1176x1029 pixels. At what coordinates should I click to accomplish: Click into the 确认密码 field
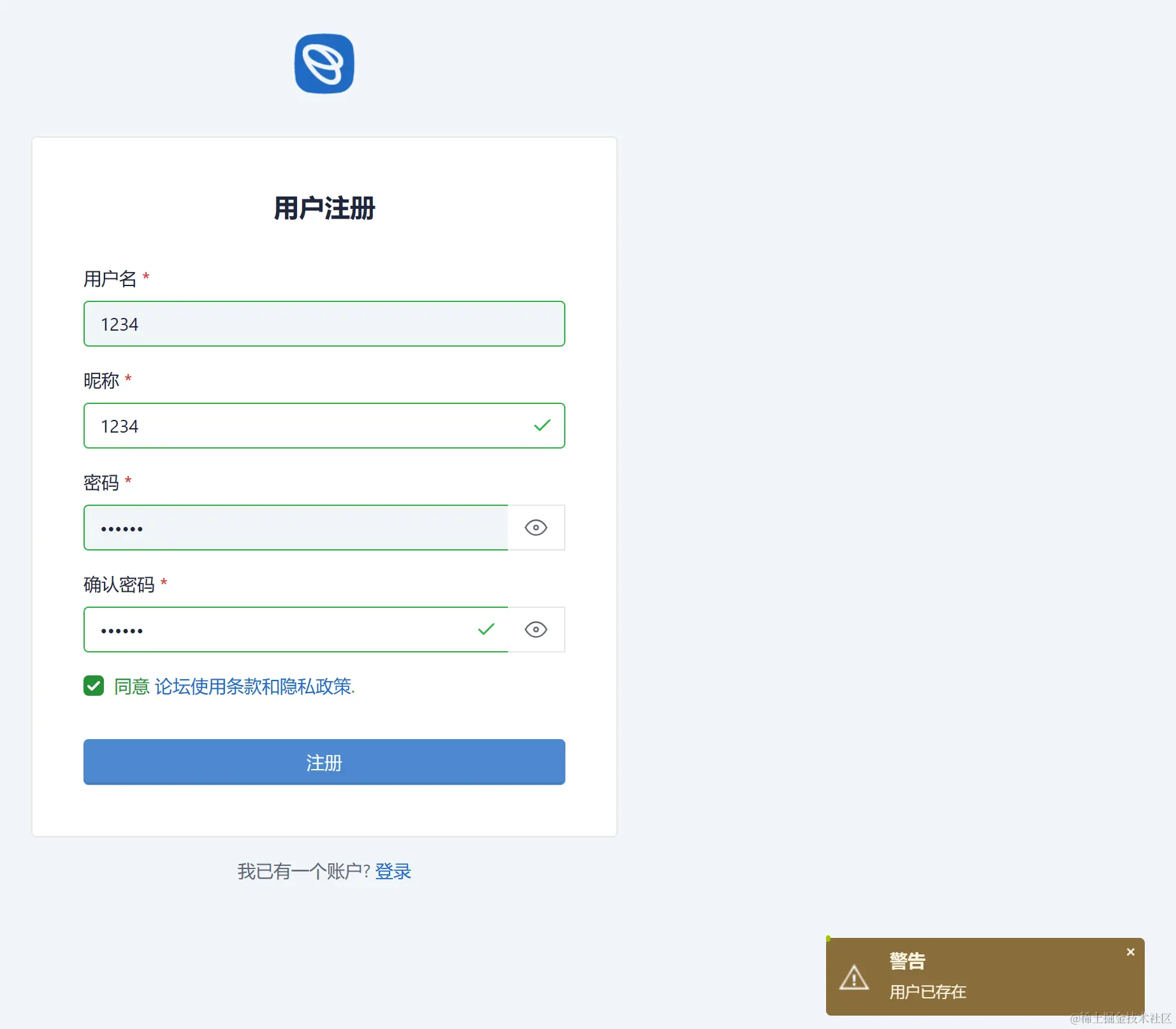[x=296, y=630]
